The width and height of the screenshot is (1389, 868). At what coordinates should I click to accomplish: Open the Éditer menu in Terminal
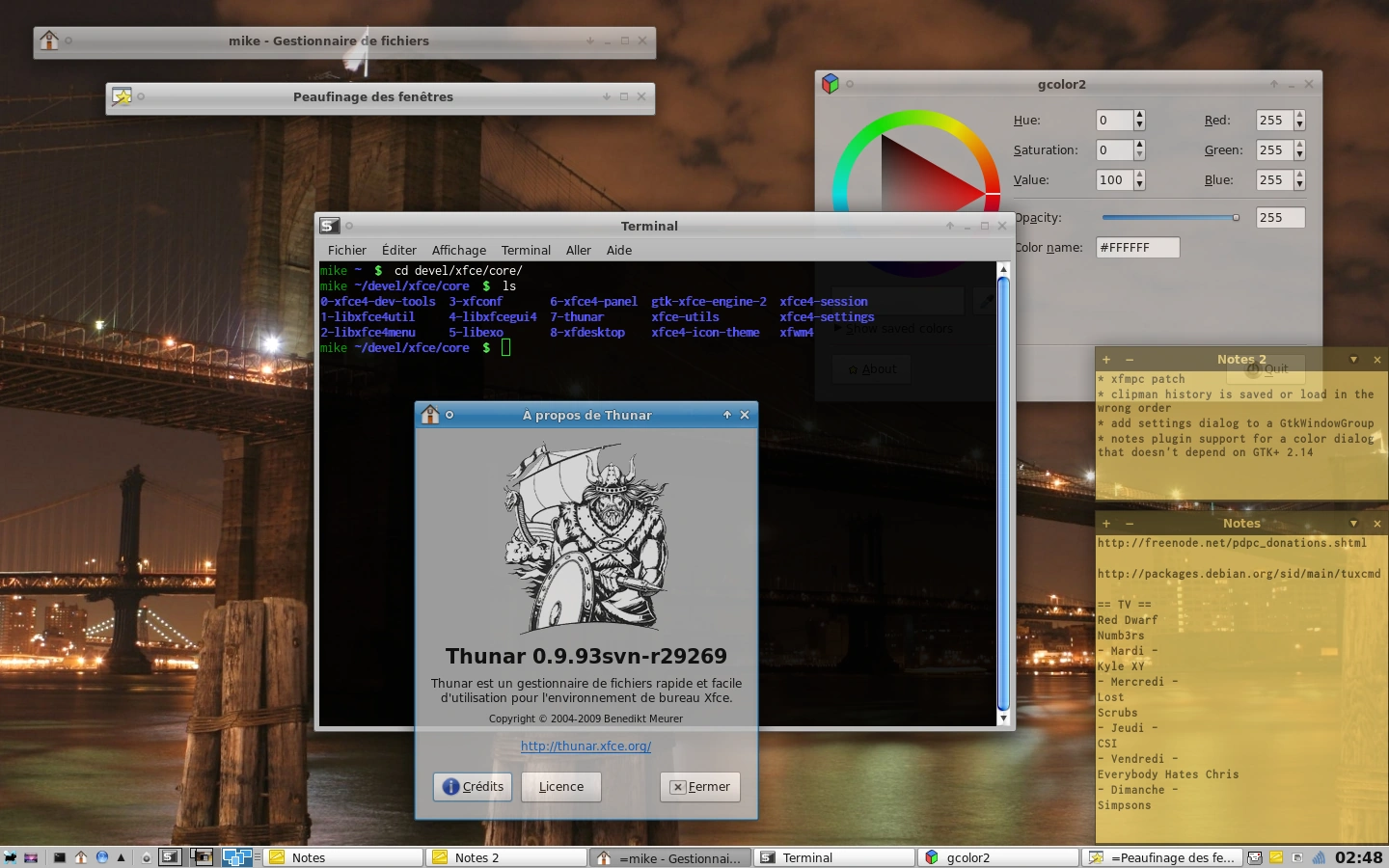point(398,250)
